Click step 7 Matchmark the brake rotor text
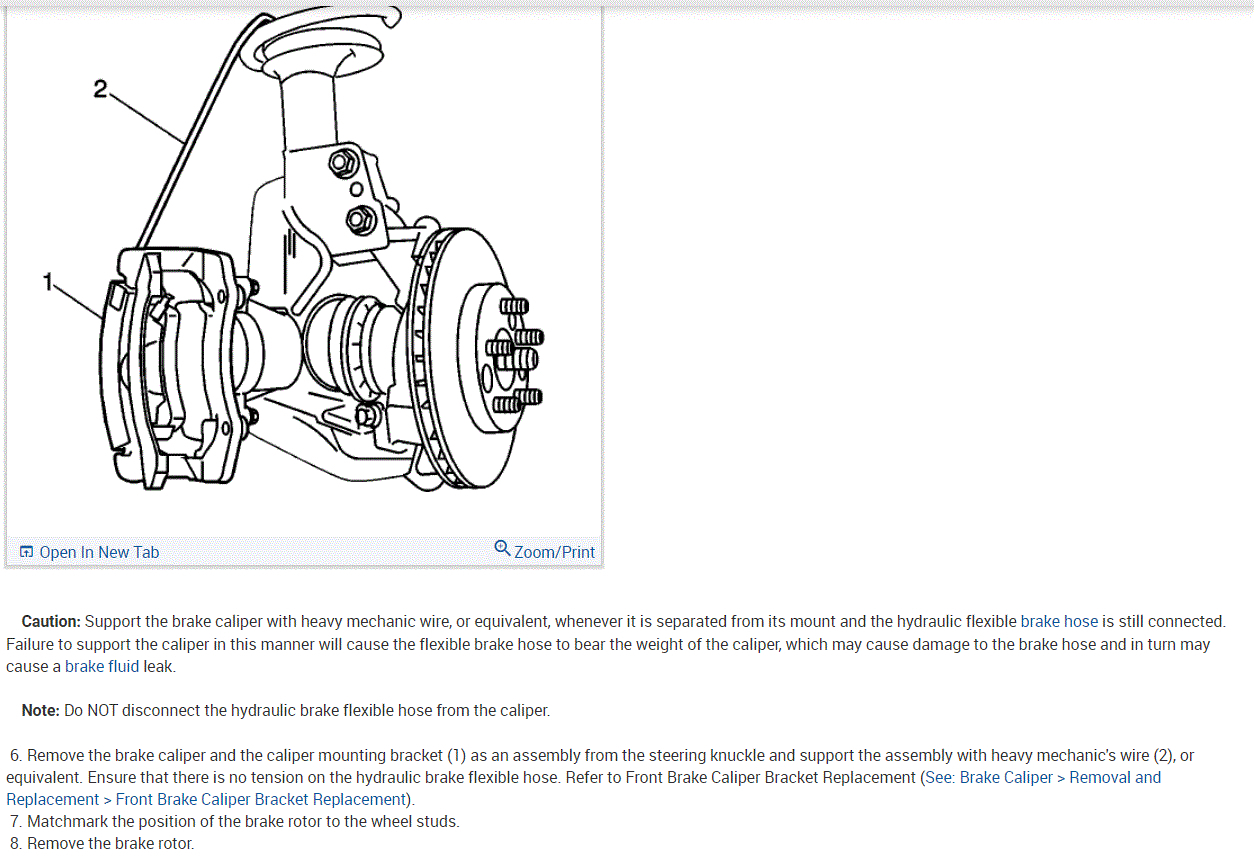Viewport: 1254px width, 861px height. (235, 821)
